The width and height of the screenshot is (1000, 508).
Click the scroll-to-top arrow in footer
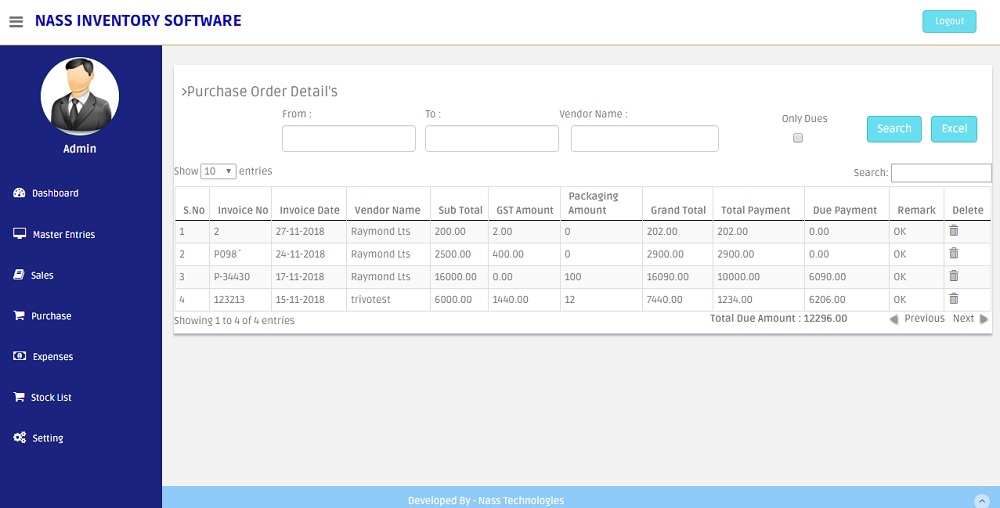(x=982, y=501)
